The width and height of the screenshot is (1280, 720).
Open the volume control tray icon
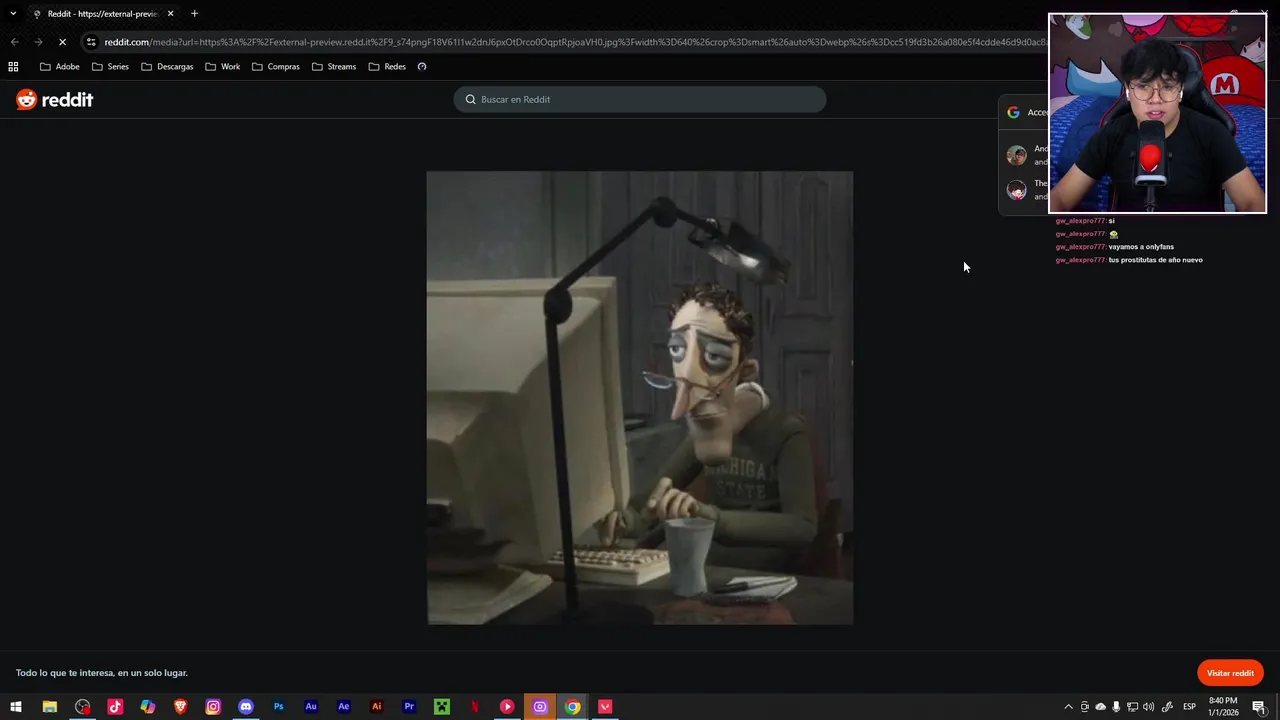pos(1148,707)
